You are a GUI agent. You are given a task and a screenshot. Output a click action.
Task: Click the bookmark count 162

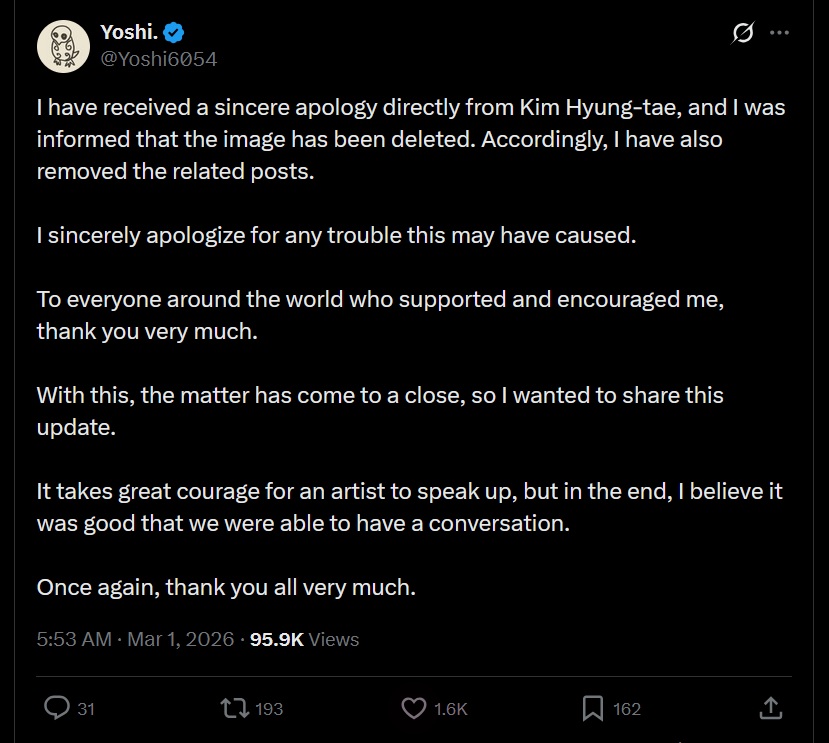(627, 709)
